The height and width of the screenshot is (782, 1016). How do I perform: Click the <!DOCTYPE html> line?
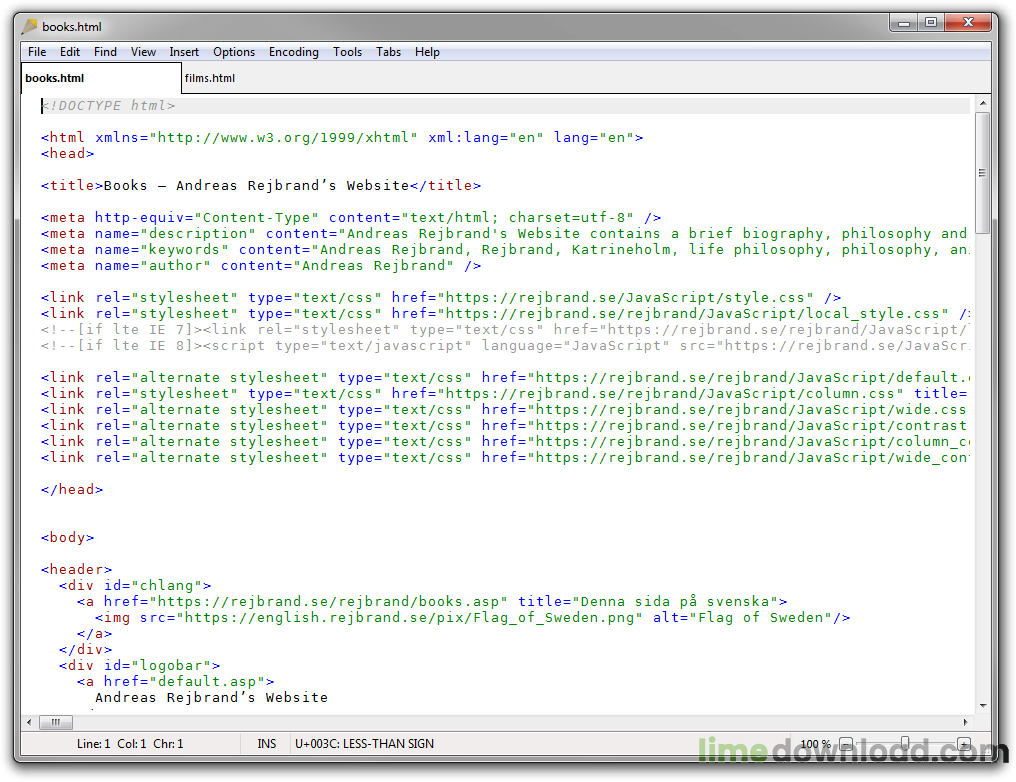(505, 106)
